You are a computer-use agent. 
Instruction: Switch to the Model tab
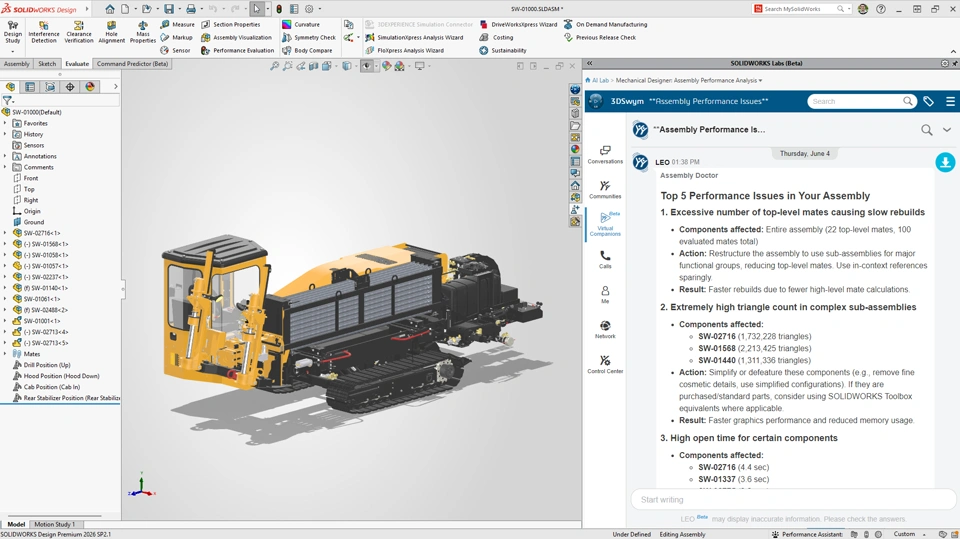click(x=16, y=524)
